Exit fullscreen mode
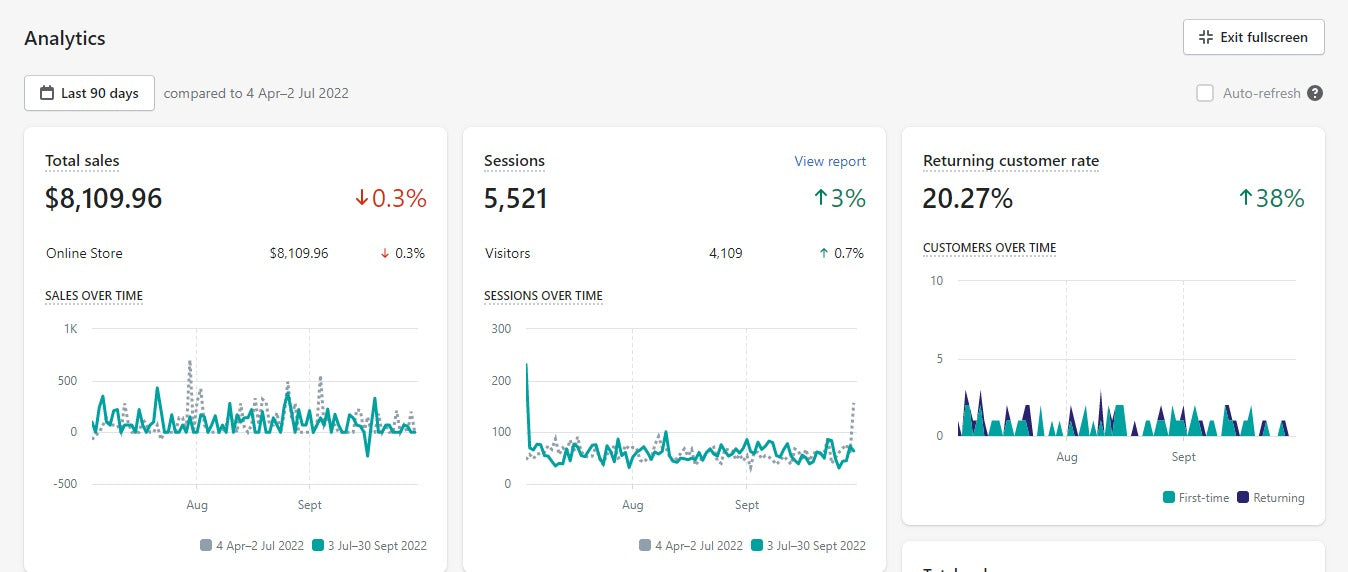The height and width of the screenshot is (572, 1348). coord(1253,37)
